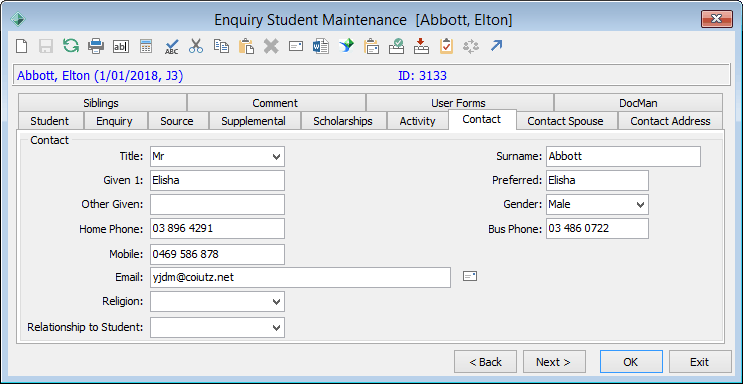743x384 pixels.
Task: Run spell check with ABC checkmark icon
Action: click(171, 46)
